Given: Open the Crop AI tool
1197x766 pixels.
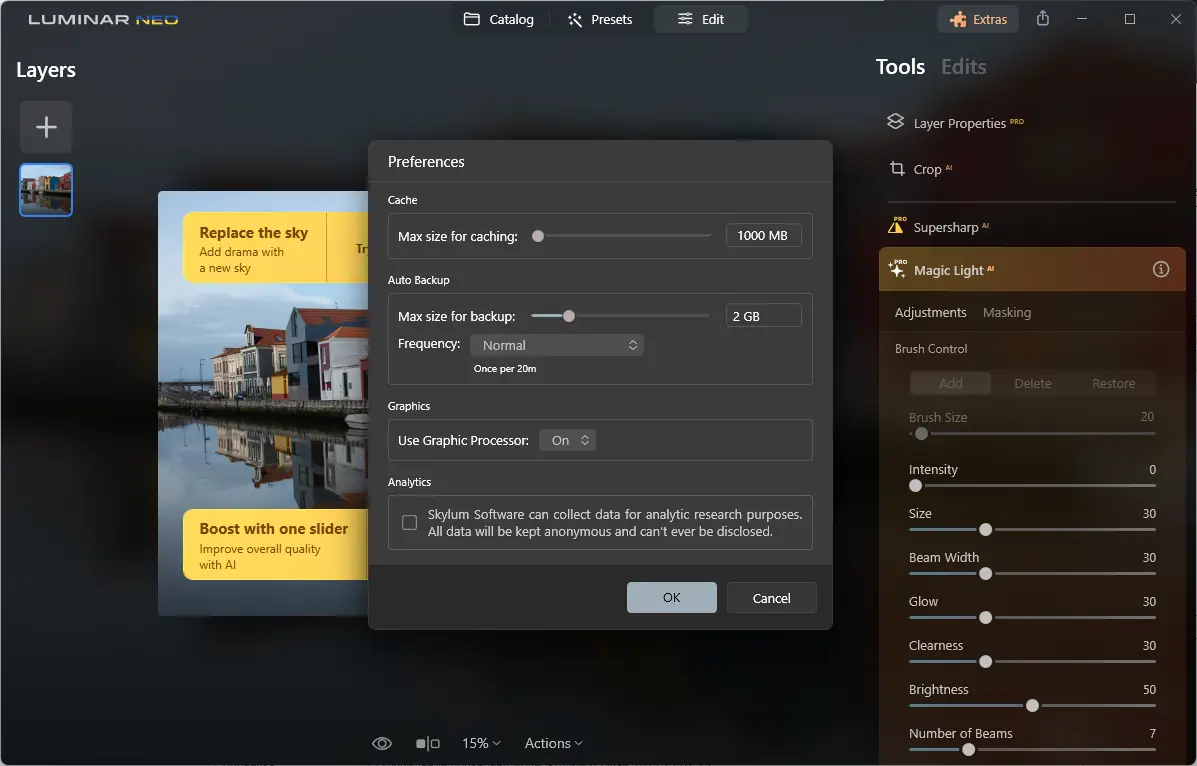Looking at the screenshot, I should pos(930,169).
